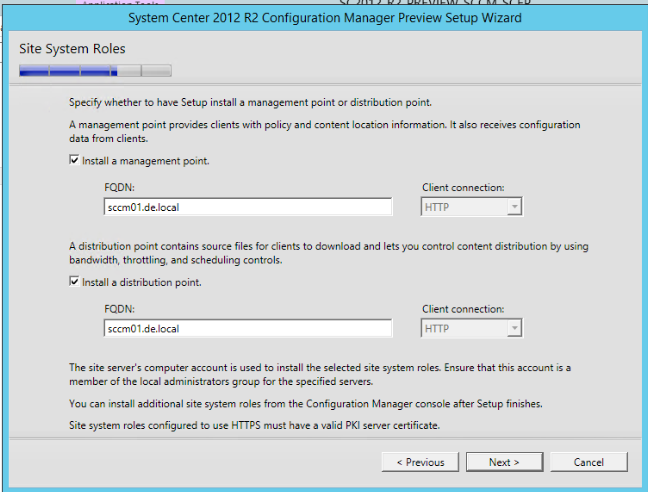Click the distribution point 'Client connection' label
The height and width of the screenshot is (492, 648).
click(464, 309)
